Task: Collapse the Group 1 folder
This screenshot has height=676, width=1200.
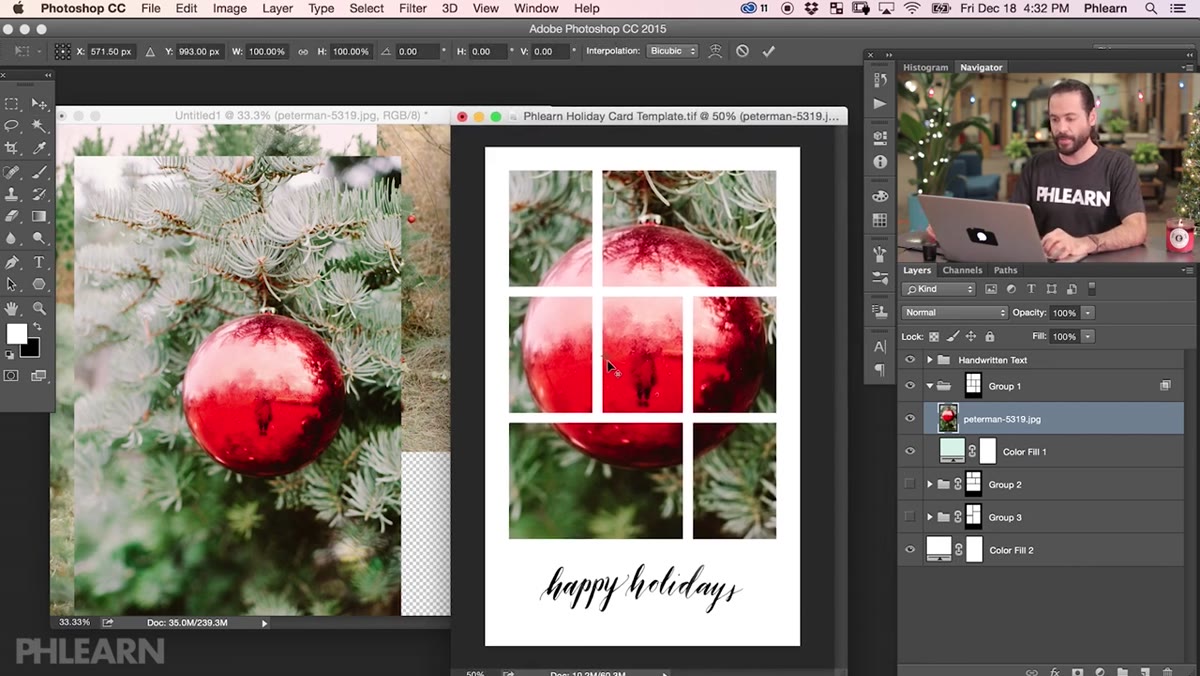Action: [x=929, y=386]
